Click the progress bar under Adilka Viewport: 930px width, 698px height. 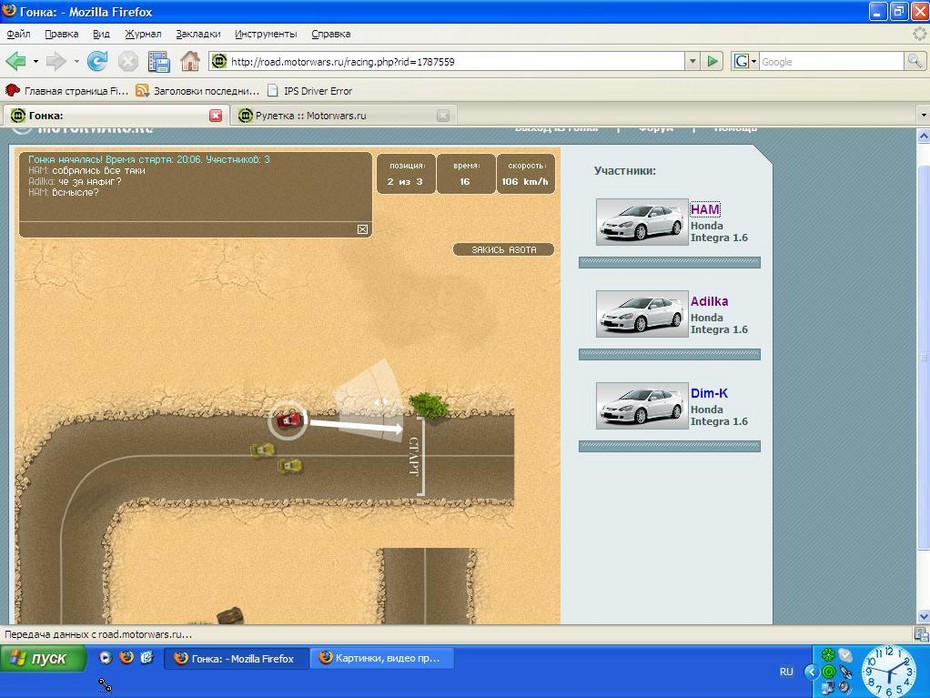(670, 355)
